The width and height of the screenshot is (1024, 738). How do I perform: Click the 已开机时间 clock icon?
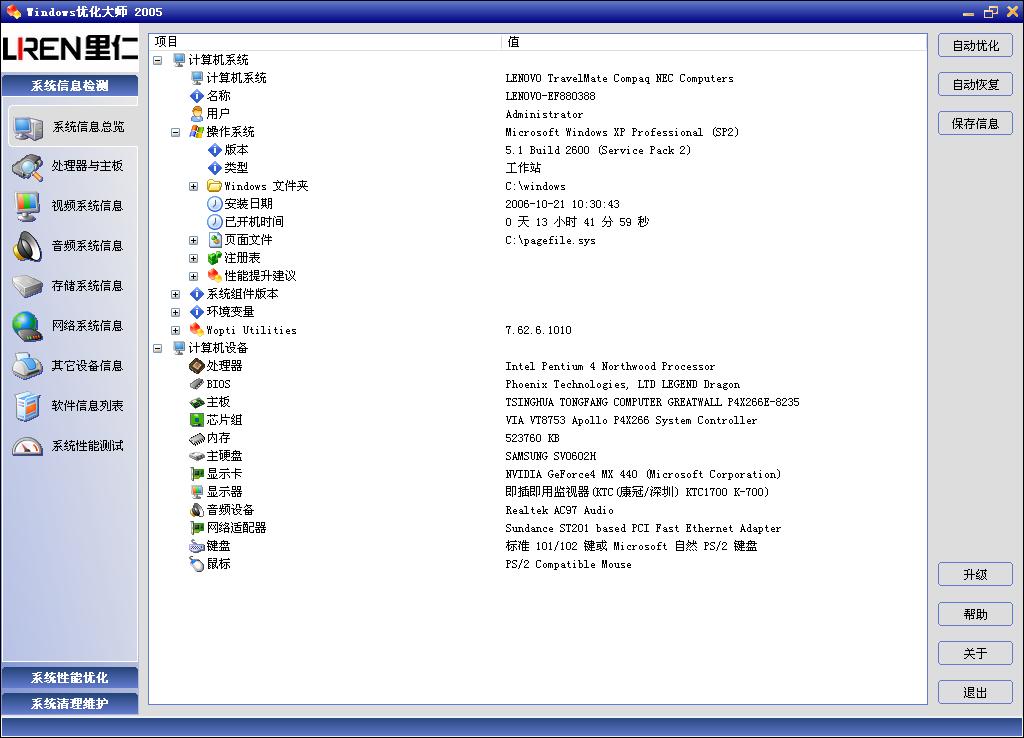coord(215,222)
